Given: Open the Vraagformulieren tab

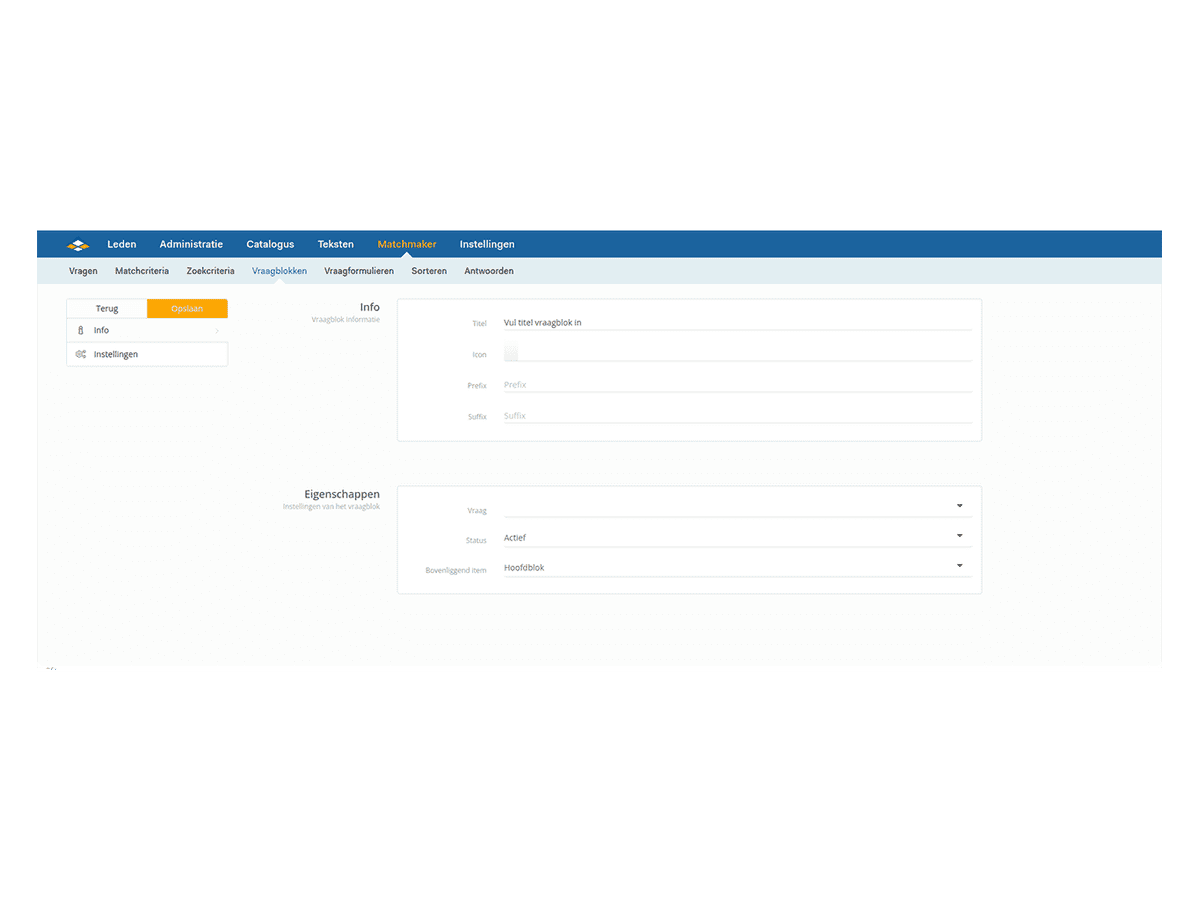Looking at the screenshot, I should click(359, 271).
